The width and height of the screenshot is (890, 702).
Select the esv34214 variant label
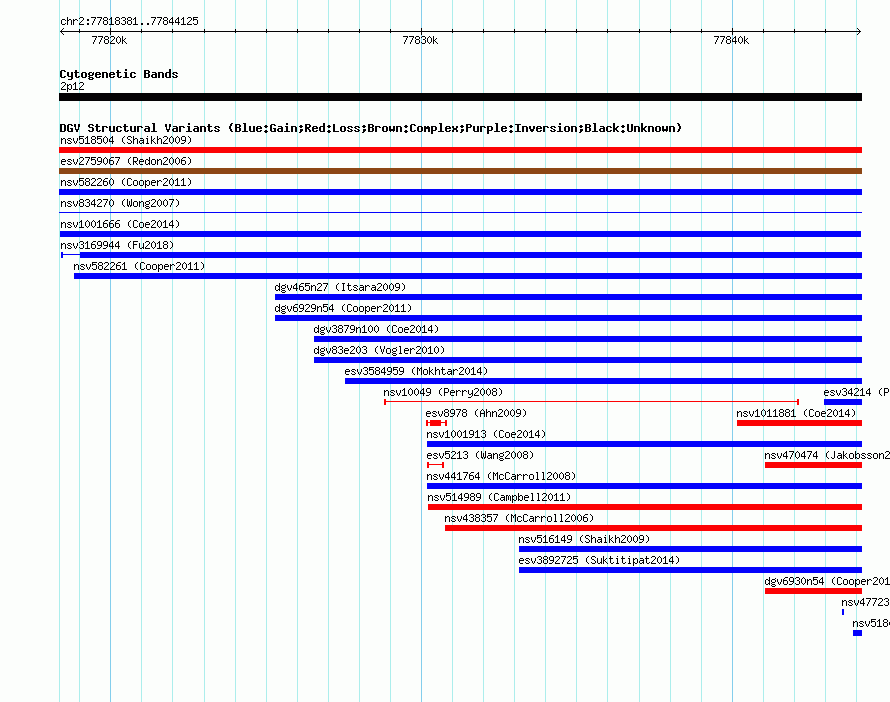857,392
